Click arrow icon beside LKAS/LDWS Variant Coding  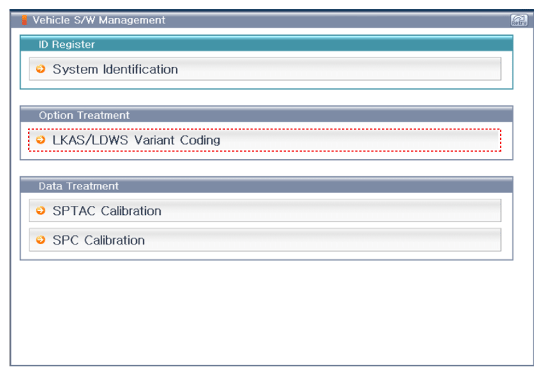41,140
